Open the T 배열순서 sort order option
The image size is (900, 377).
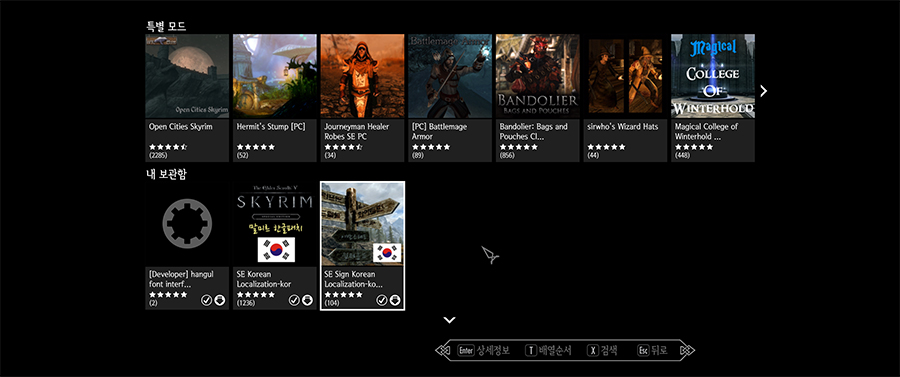click(x=548, y=350)
